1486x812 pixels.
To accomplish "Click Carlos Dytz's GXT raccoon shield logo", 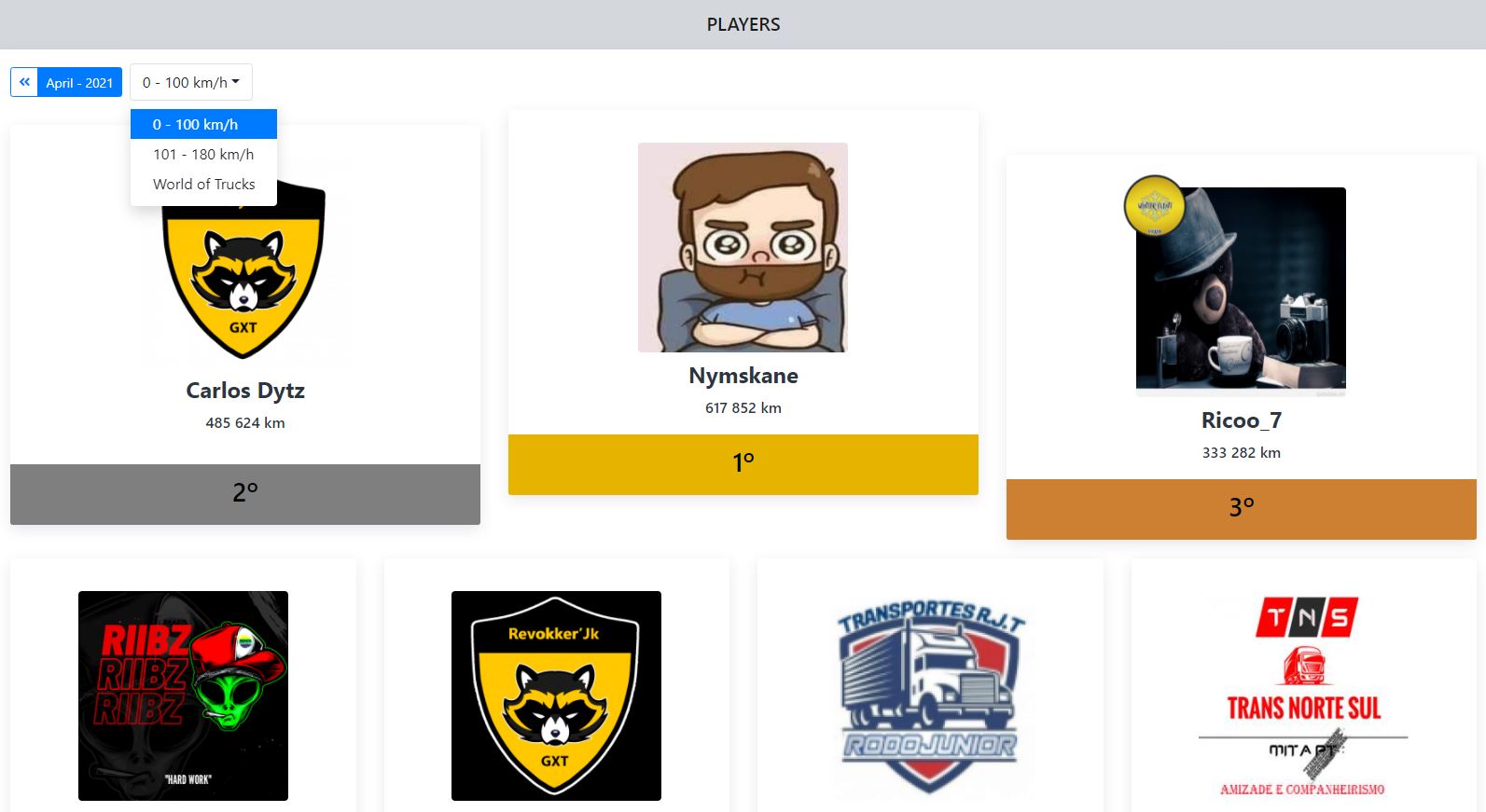I will point(244,268).
